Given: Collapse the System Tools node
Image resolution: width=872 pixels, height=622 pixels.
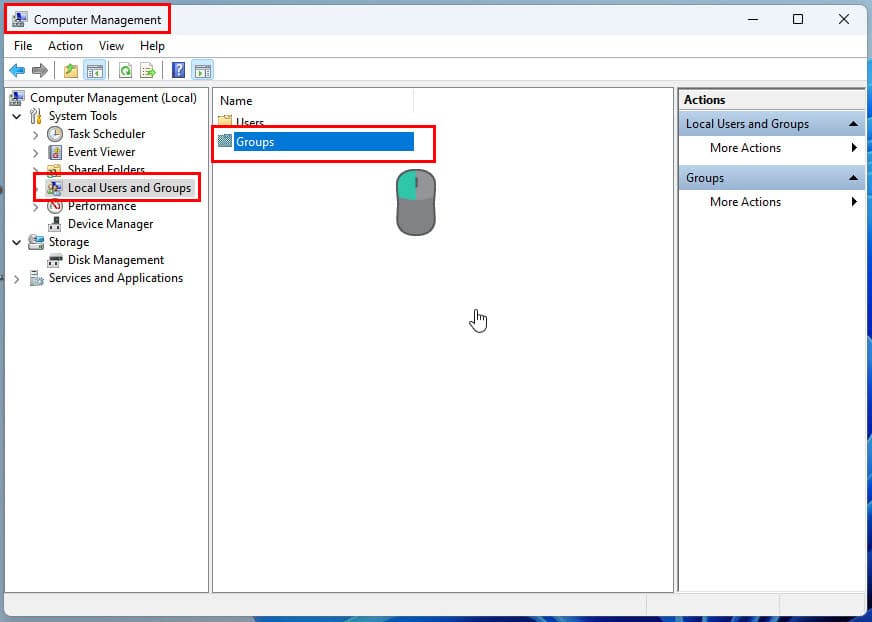Looking at the screenshot, I should pyautogui.click(x=17, y=116).
